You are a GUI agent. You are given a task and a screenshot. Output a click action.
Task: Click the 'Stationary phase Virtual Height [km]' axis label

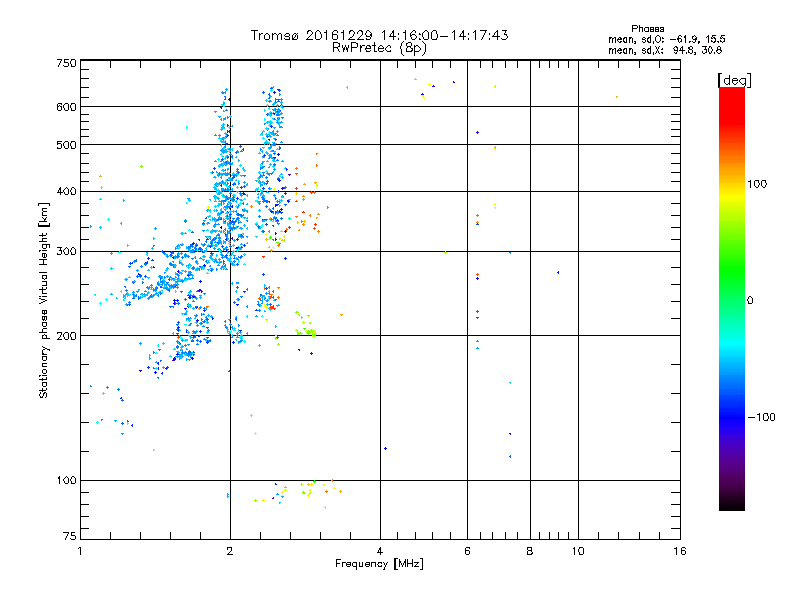[44, 301]
